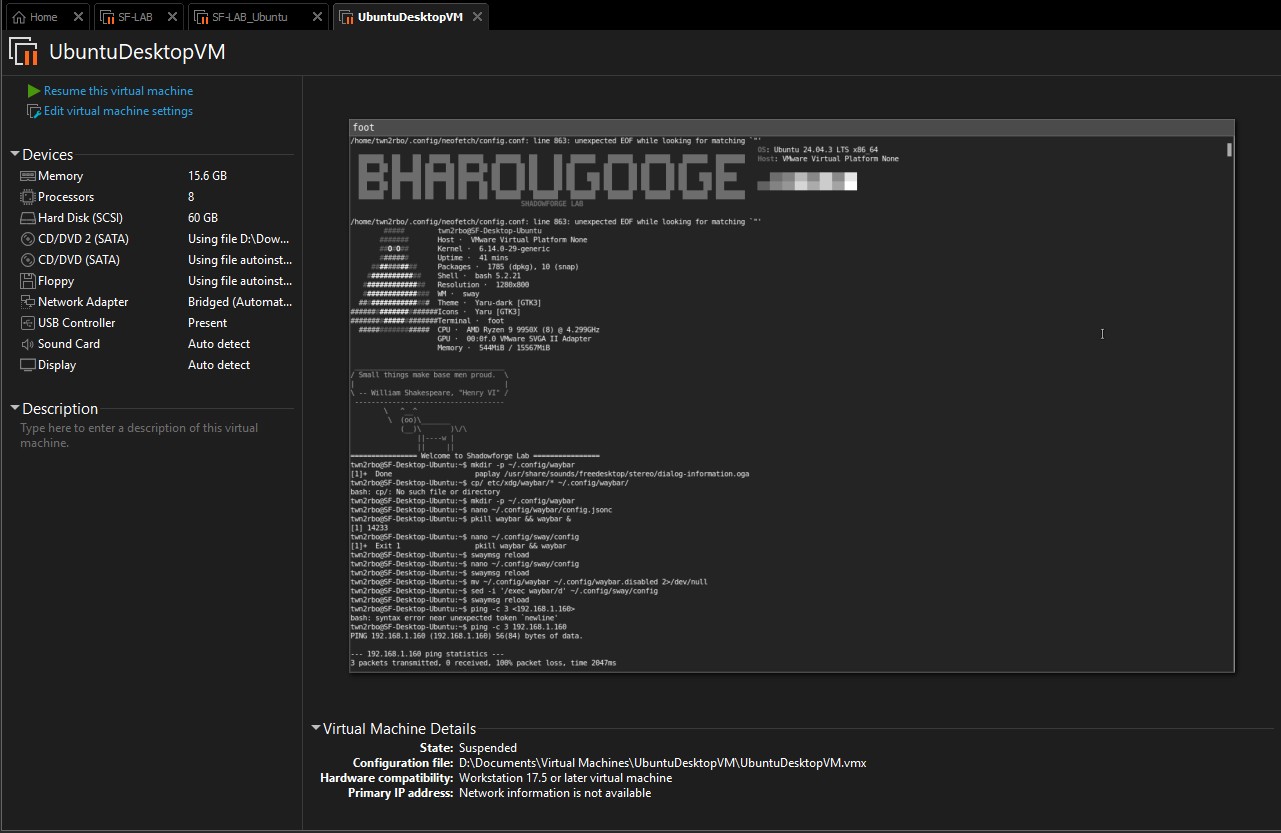Click the USB Controller icon
1281x833 pixels.
28,323
